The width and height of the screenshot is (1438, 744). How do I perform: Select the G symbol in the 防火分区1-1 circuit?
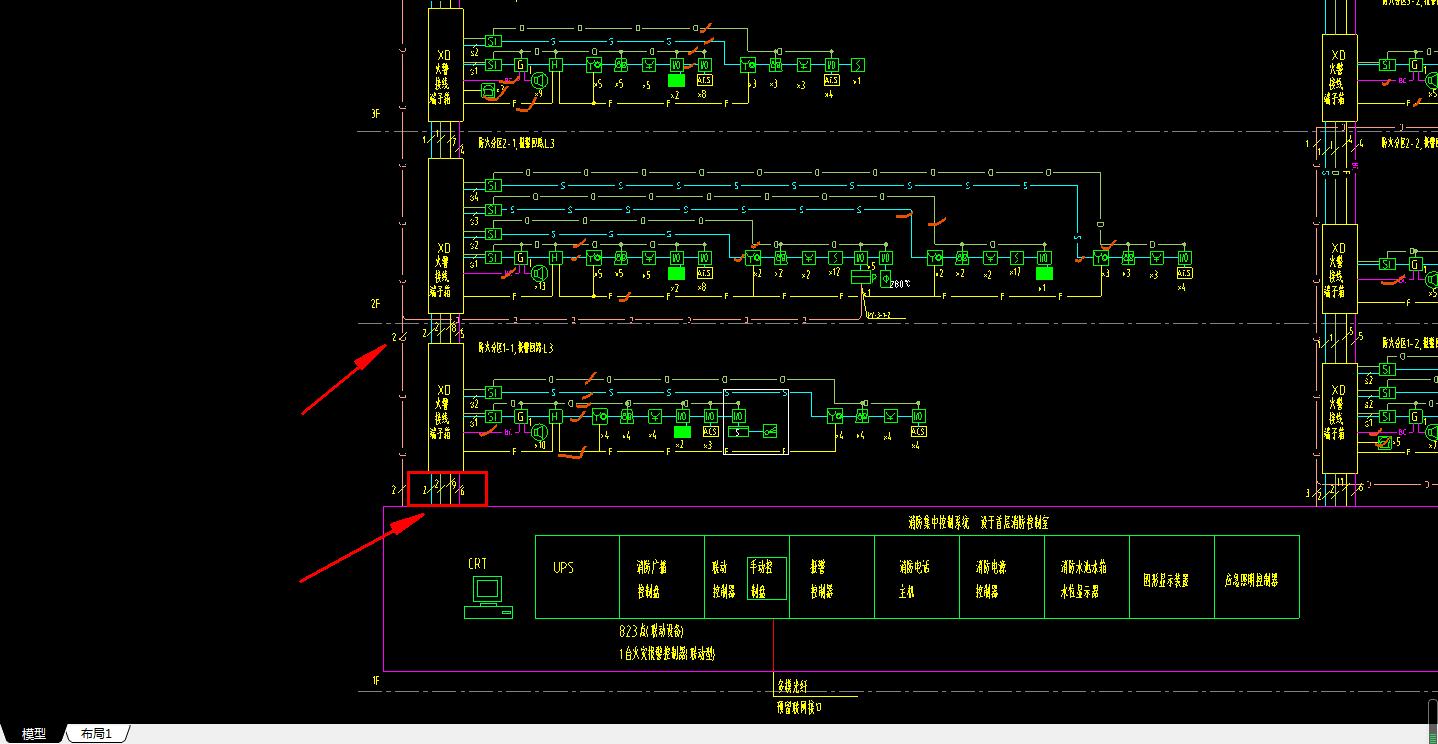(x=520, y=416)
